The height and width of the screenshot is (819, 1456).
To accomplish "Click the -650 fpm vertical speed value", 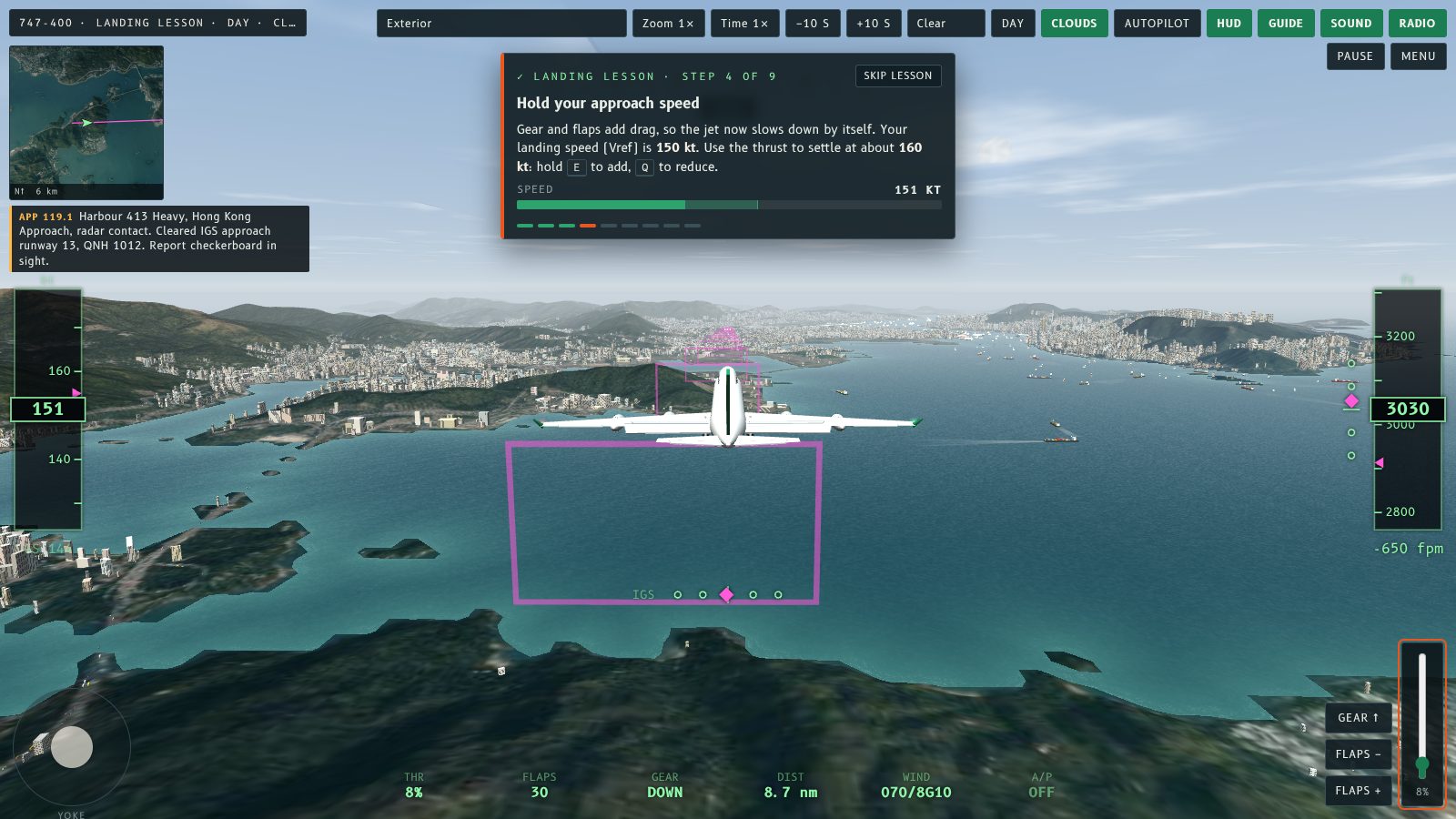I will (x=1408, y=548).
